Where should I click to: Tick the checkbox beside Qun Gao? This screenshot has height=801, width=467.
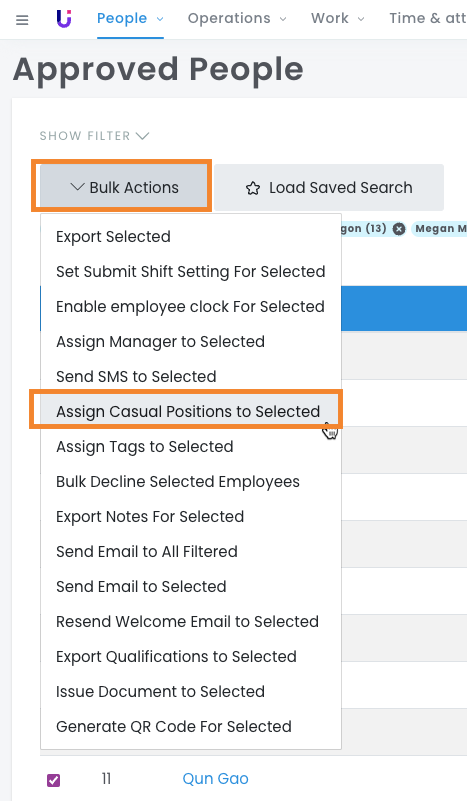tap(54, 780)
